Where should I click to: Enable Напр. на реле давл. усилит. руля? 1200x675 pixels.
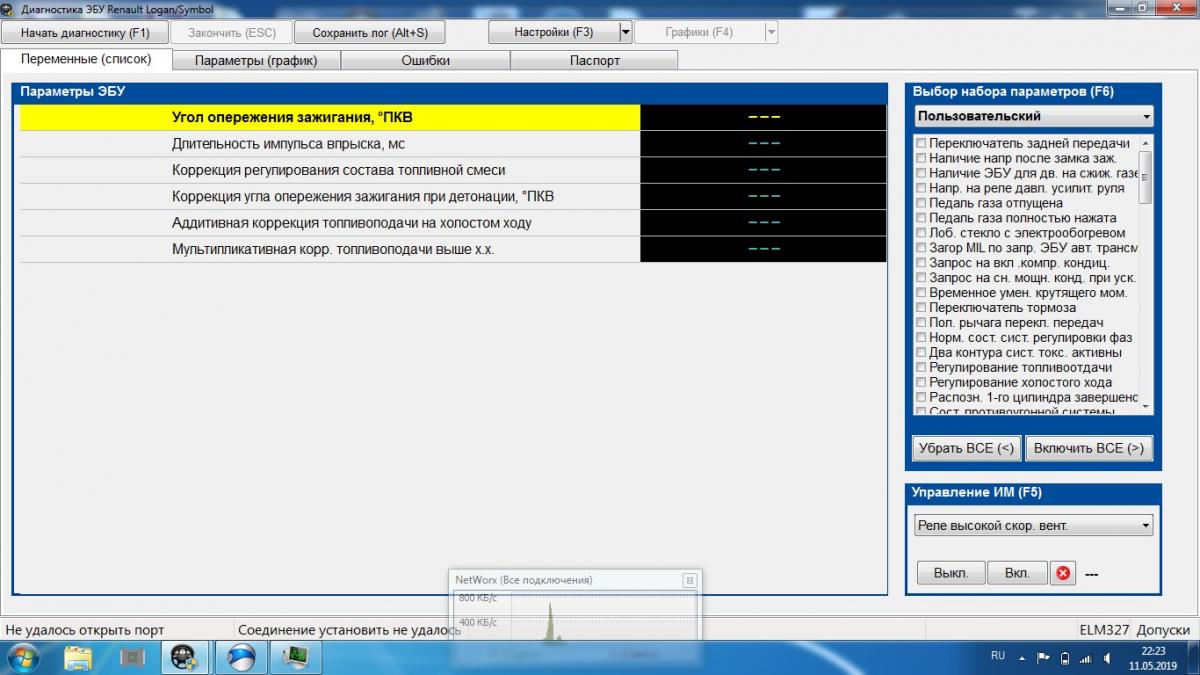click(x=922, y=188)
